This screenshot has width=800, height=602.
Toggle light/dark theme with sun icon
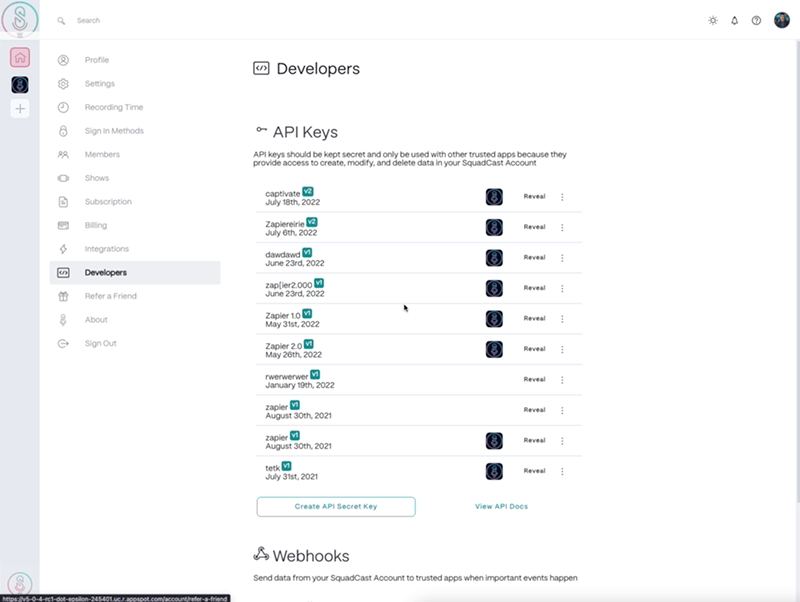point(713,20)
